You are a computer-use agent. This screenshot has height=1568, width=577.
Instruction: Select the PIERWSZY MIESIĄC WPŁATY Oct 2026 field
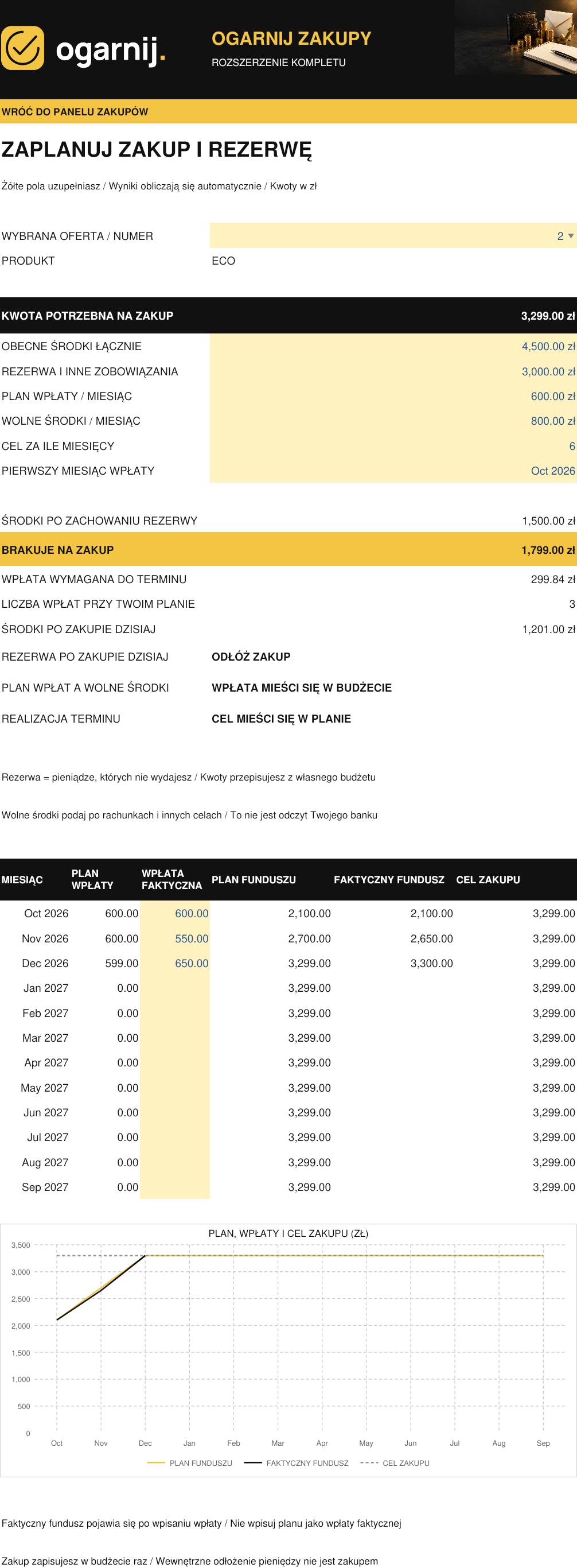click(393, 471)
